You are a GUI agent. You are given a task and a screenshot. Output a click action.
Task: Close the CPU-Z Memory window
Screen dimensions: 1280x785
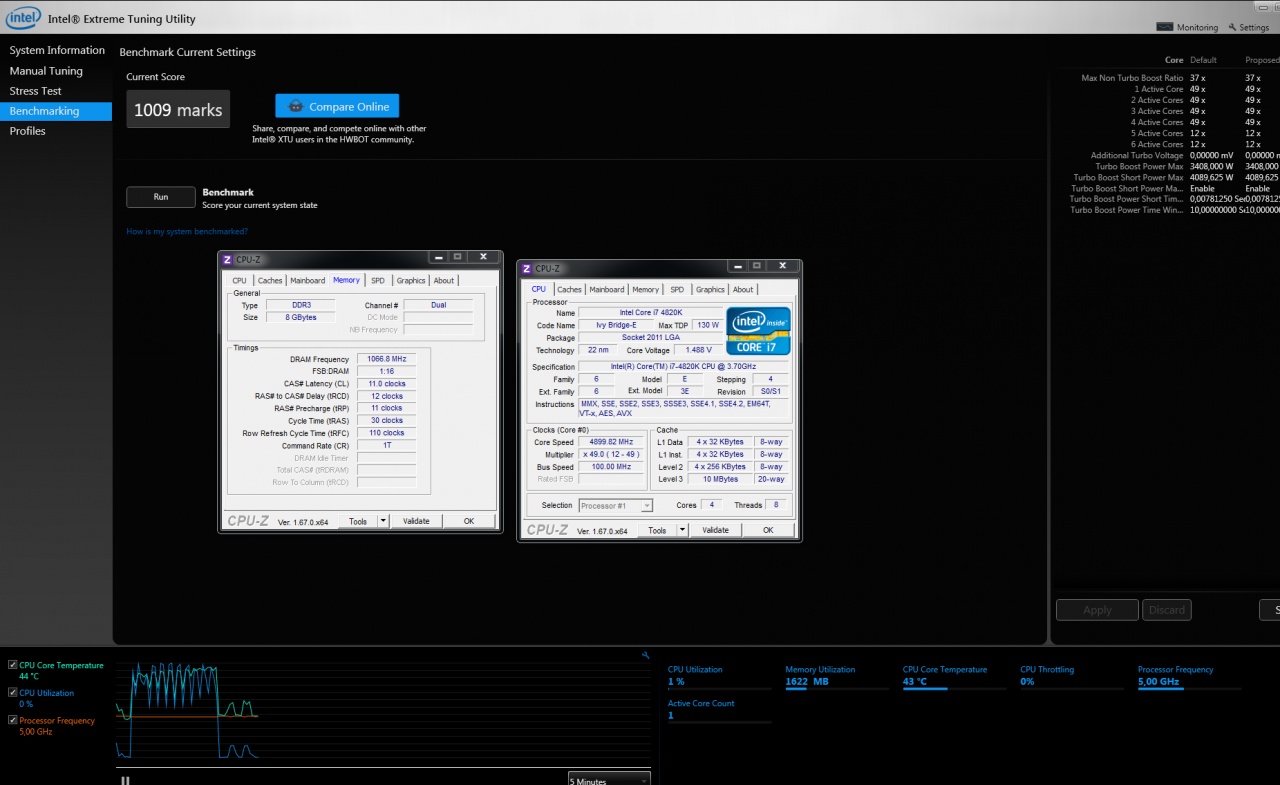pos(484,257)
